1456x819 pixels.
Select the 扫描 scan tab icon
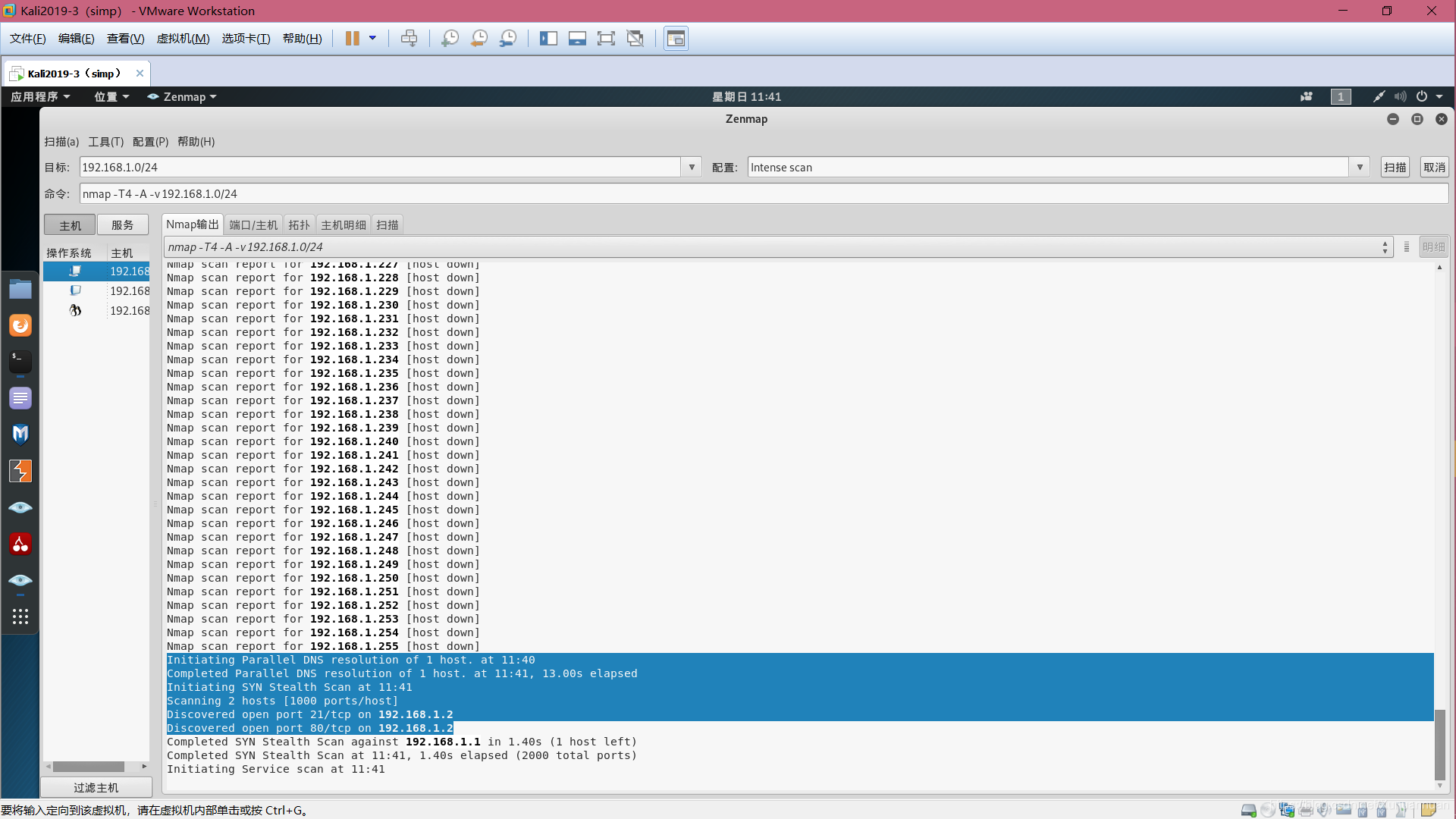[387, 225]
